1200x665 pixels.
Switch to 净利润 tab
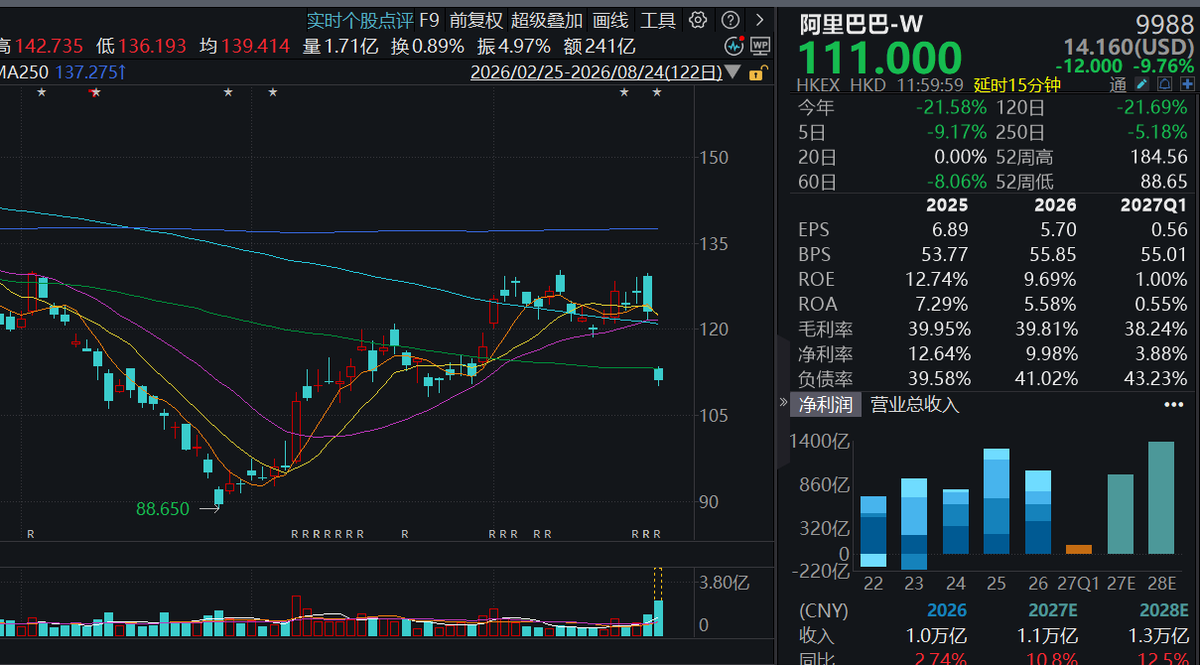(824, 404)
